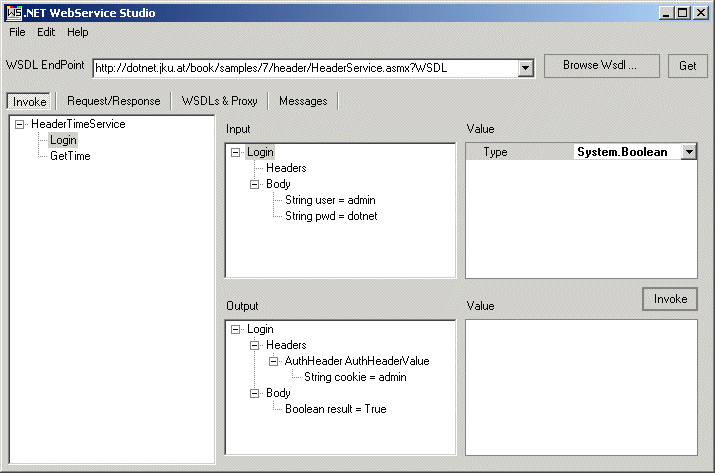Select Body in the Input tree

click(x=278, y=184)
